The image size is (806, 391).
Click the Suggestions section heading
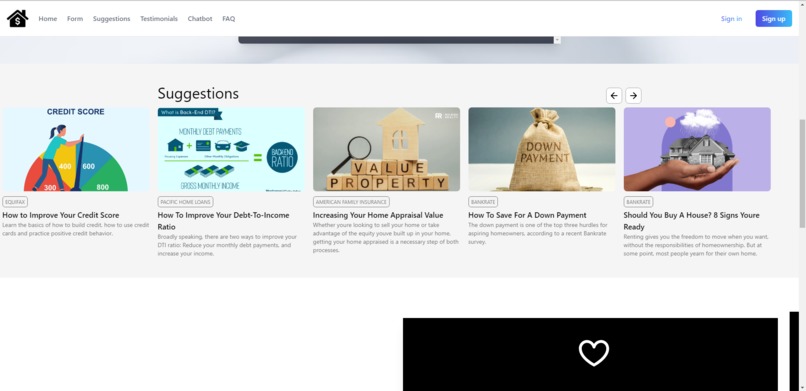[198, 94]
